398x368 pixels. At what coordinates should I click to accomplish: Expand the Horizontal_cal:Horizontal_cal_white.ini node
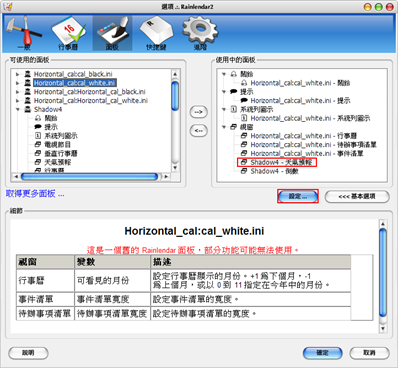18,101
